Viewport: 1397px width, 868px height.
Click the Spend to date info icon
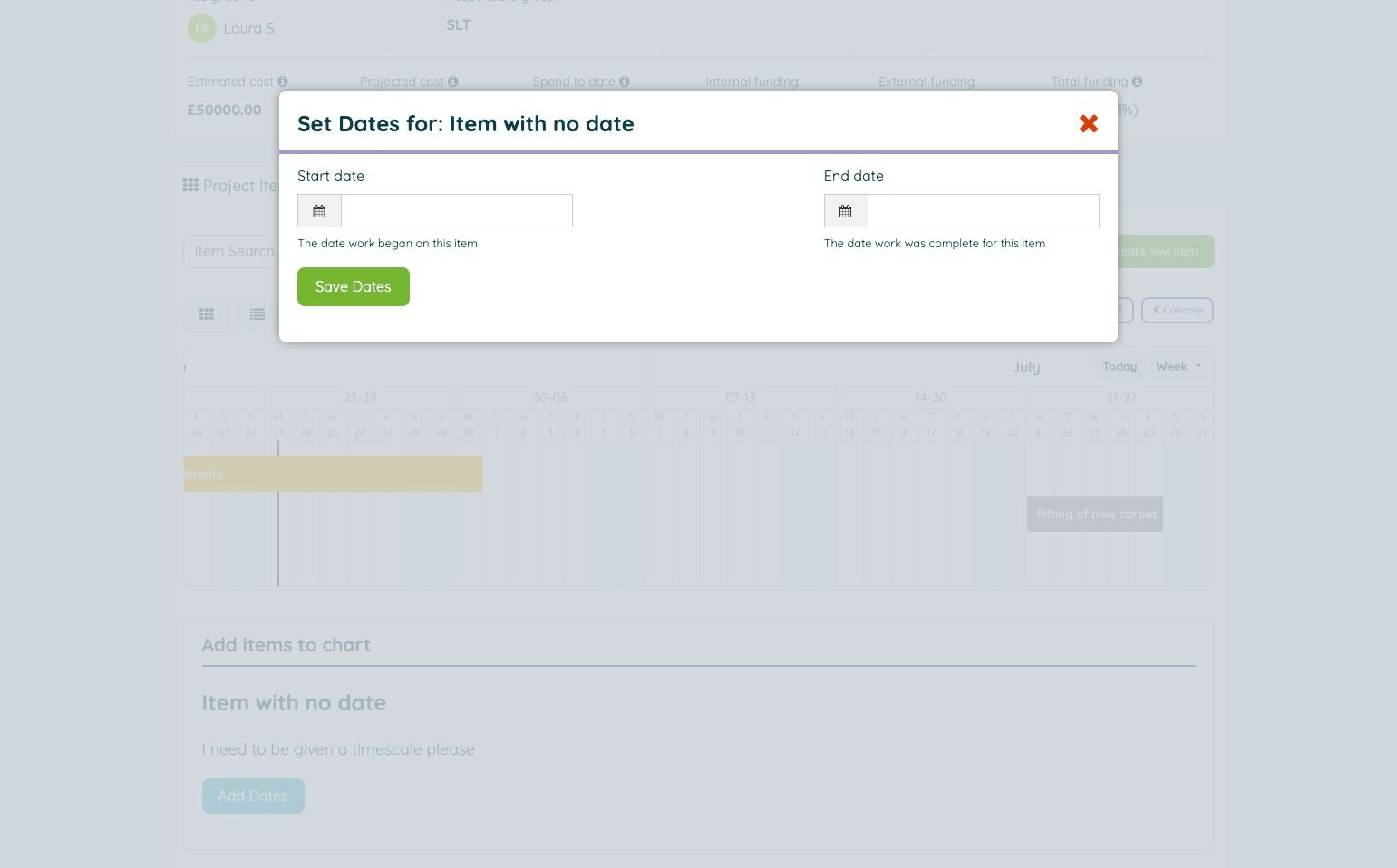pyautogui.click(x=625, y=82)
